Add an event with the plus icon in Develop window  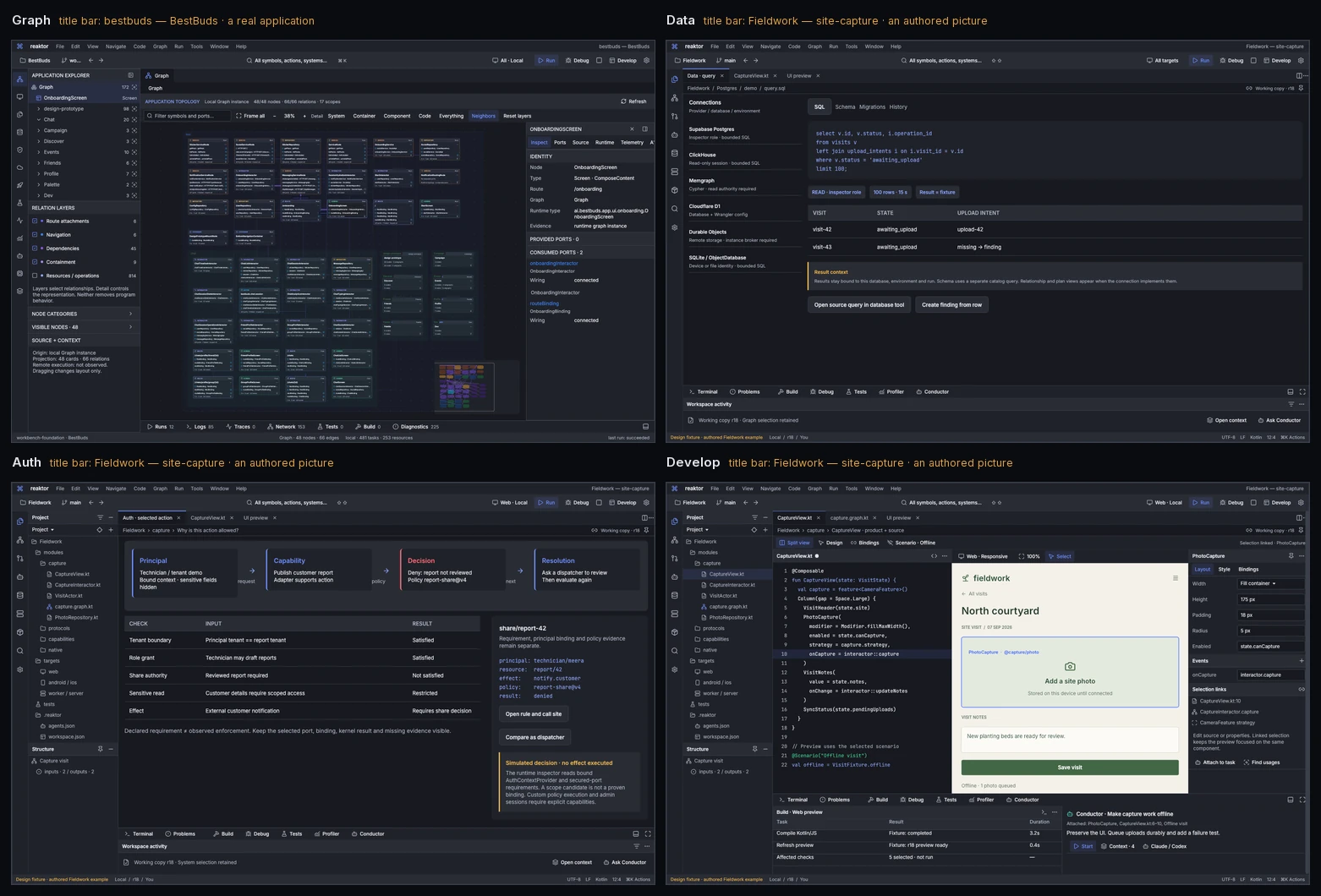[1302, 661]
